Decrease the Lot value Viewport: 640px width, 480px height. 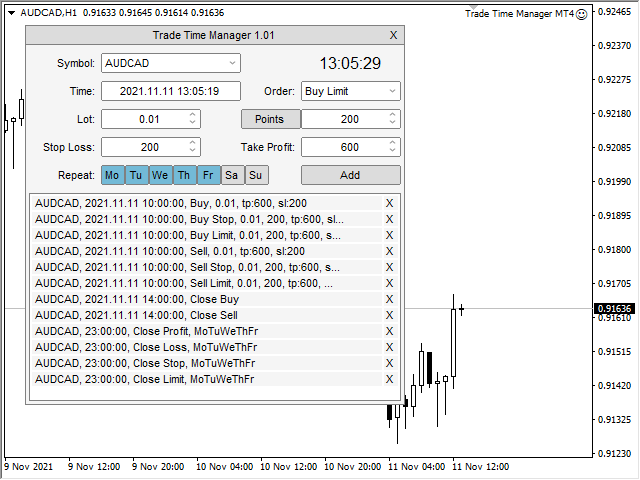[193, 122]
